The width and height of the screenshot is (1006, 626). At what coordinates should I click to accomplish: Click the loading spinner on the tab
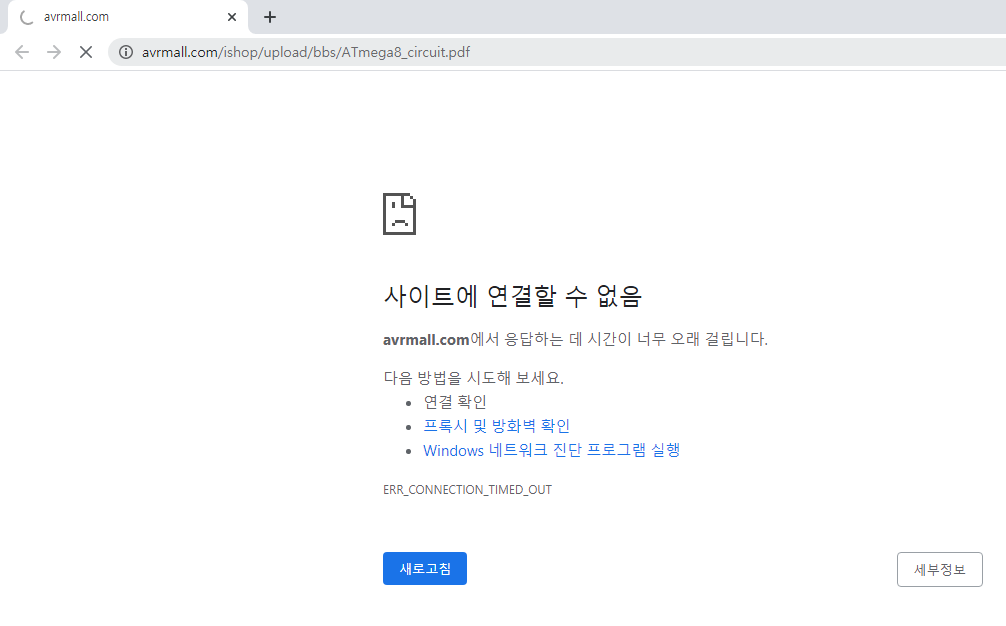point(26,17)
